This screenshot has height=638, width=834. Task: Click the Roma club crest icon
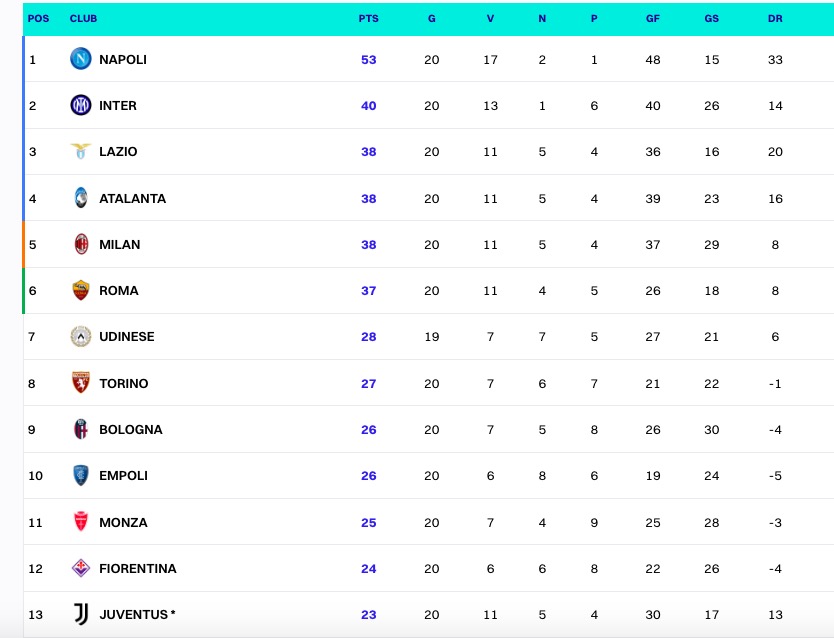[80, 290]
